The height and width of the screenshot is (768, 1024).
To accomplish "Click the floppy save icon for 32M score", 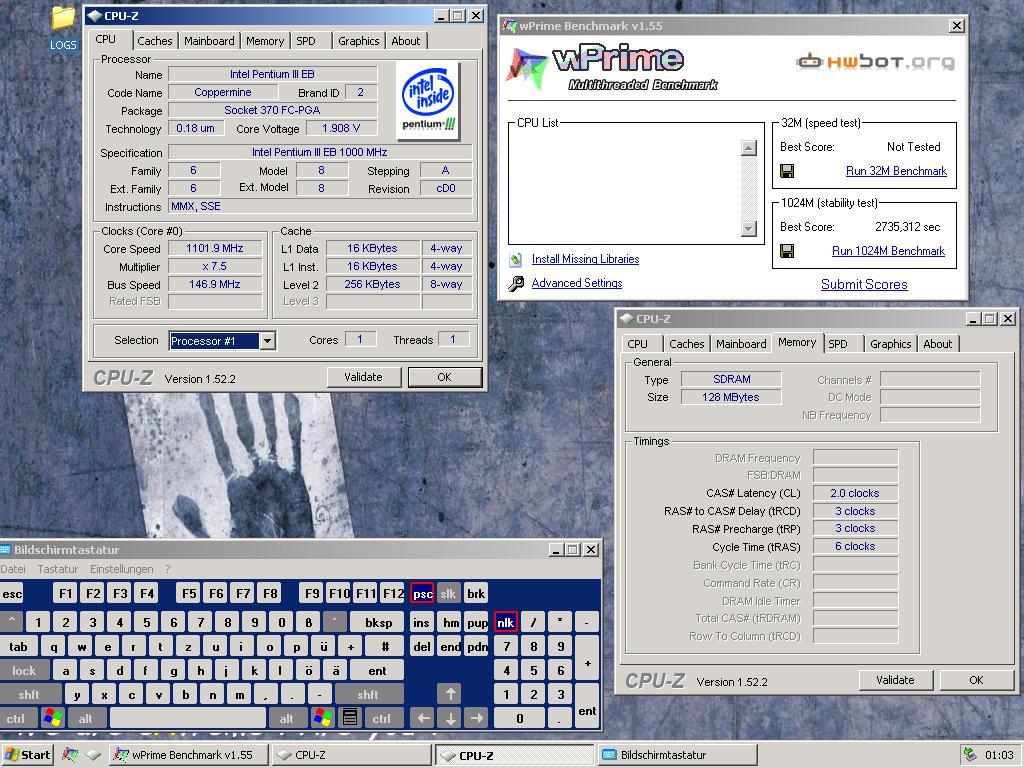I will click(787, 171).
